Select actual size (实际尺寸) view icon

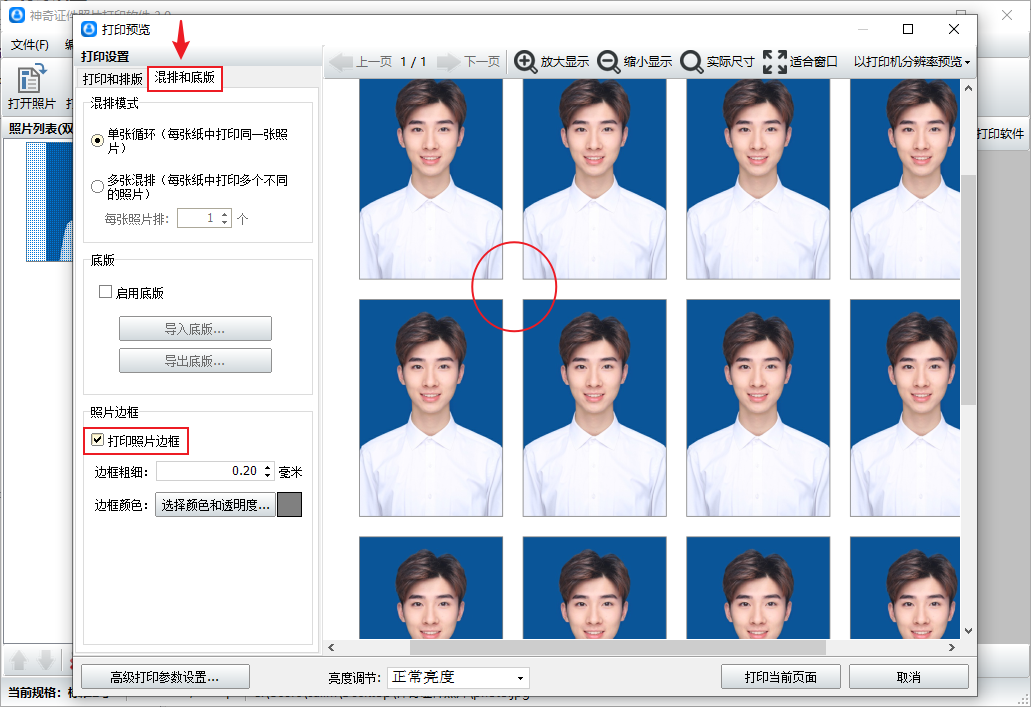point(691,62)
